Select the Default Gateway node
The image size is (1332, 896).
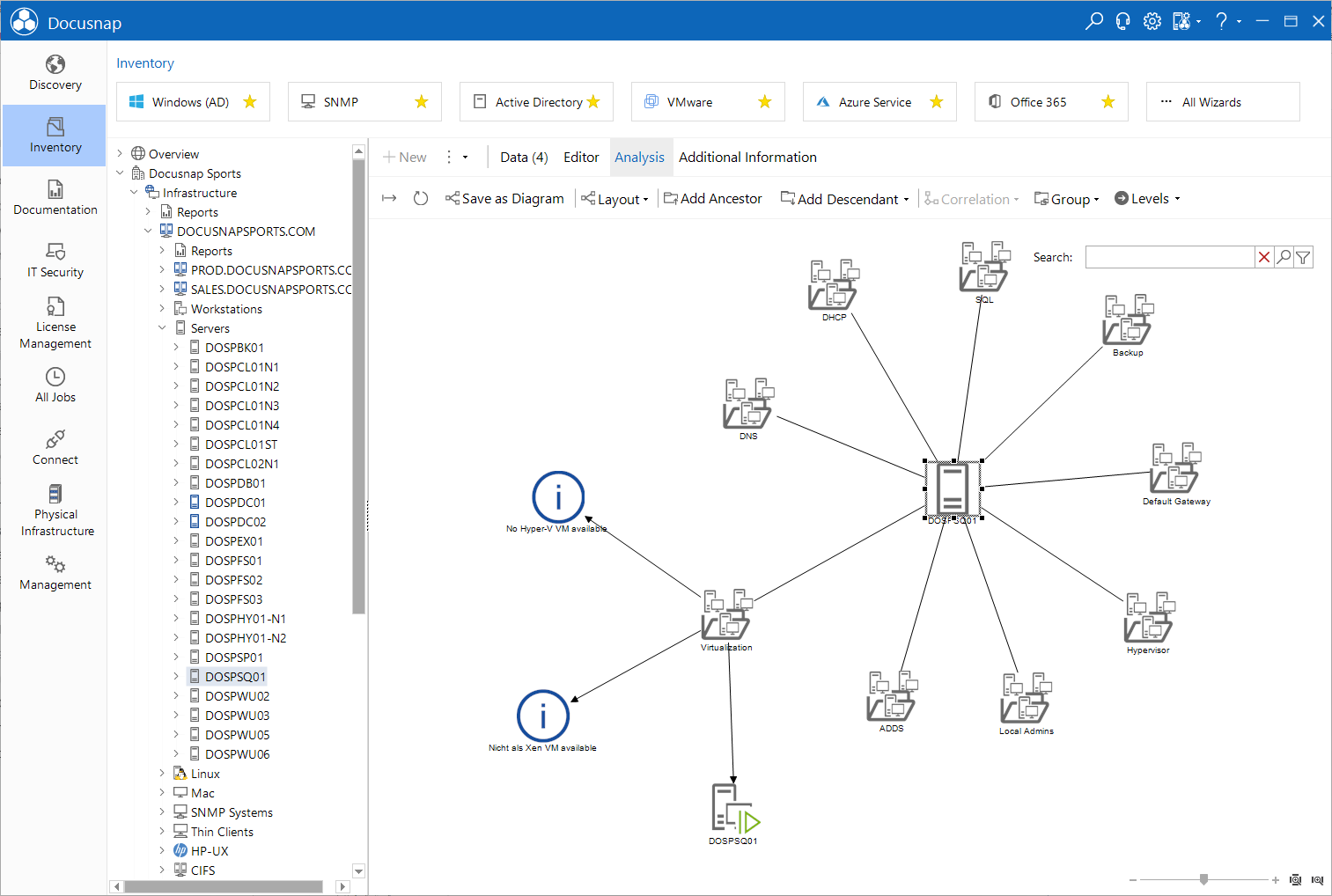point(1176,473)
